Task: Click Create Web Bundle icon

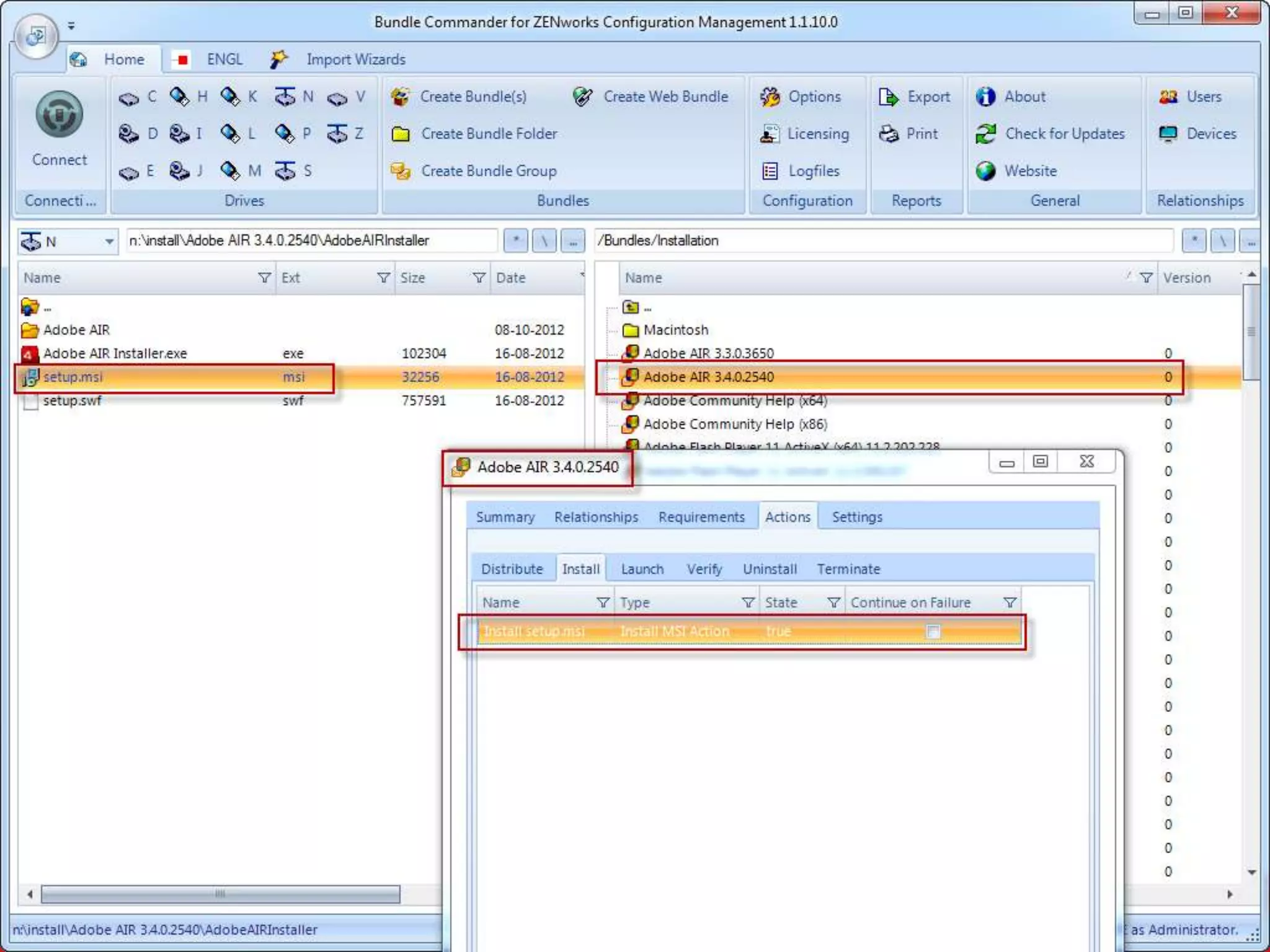Action: tap(582, 97)
